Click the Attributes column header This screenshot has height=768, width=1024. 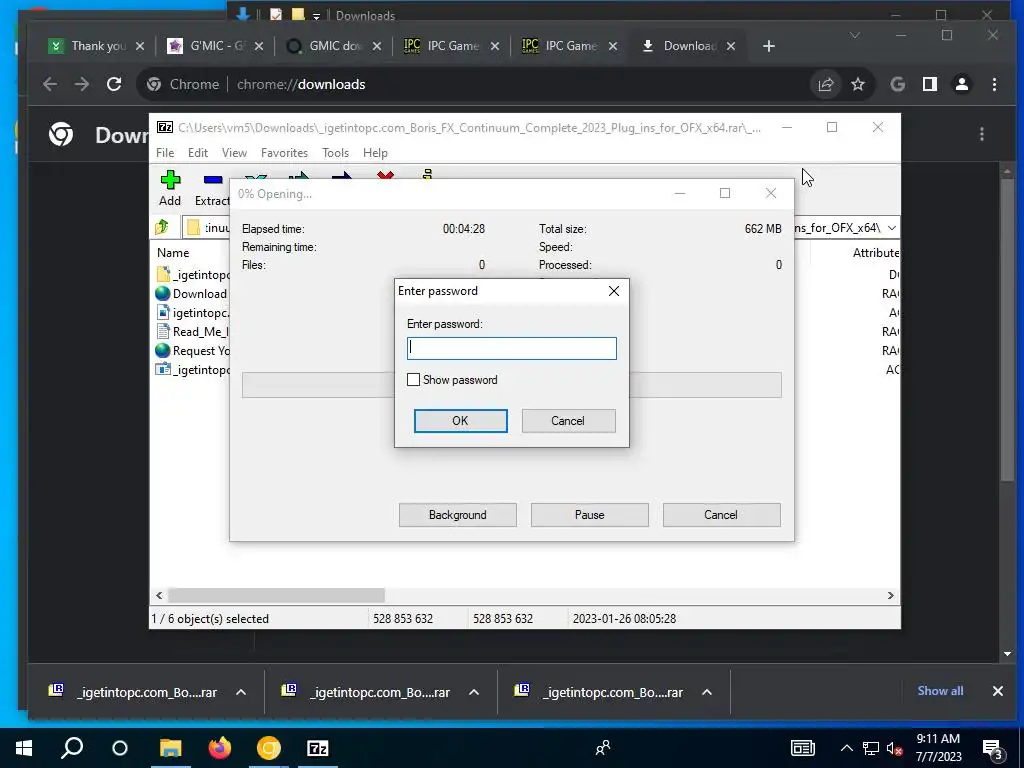875,253
